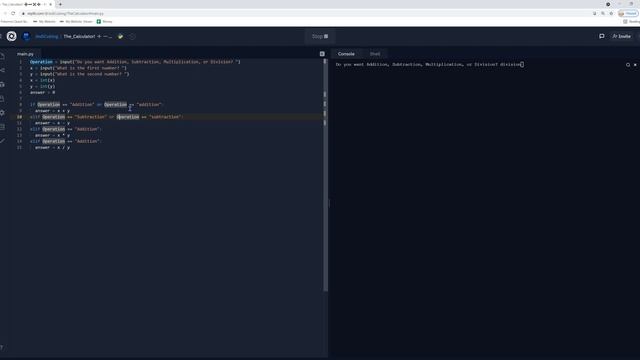640x360 pixels.
Task: Open the repl owner username link
Action: coord(47,36)
